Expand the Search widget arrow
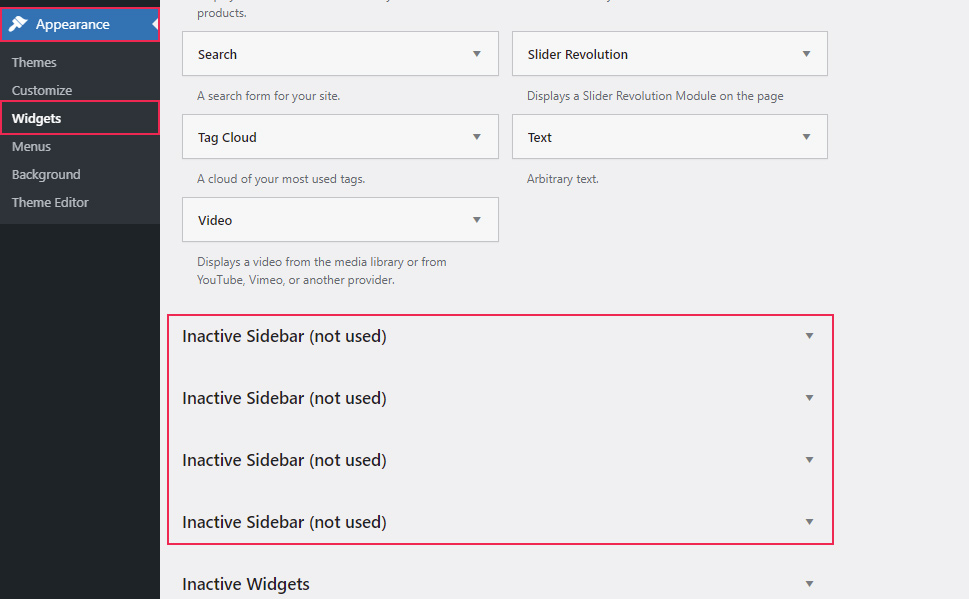969x599 pixels. click(x=476, y=54)
